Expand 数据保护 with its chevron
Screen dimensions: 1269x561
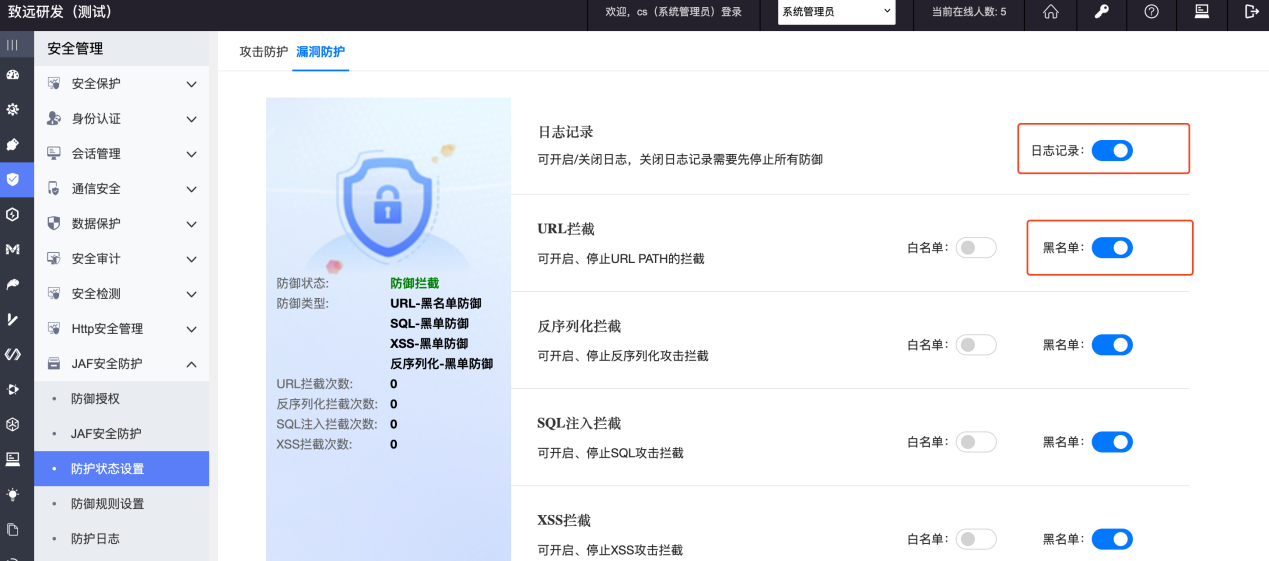(191, 224)
